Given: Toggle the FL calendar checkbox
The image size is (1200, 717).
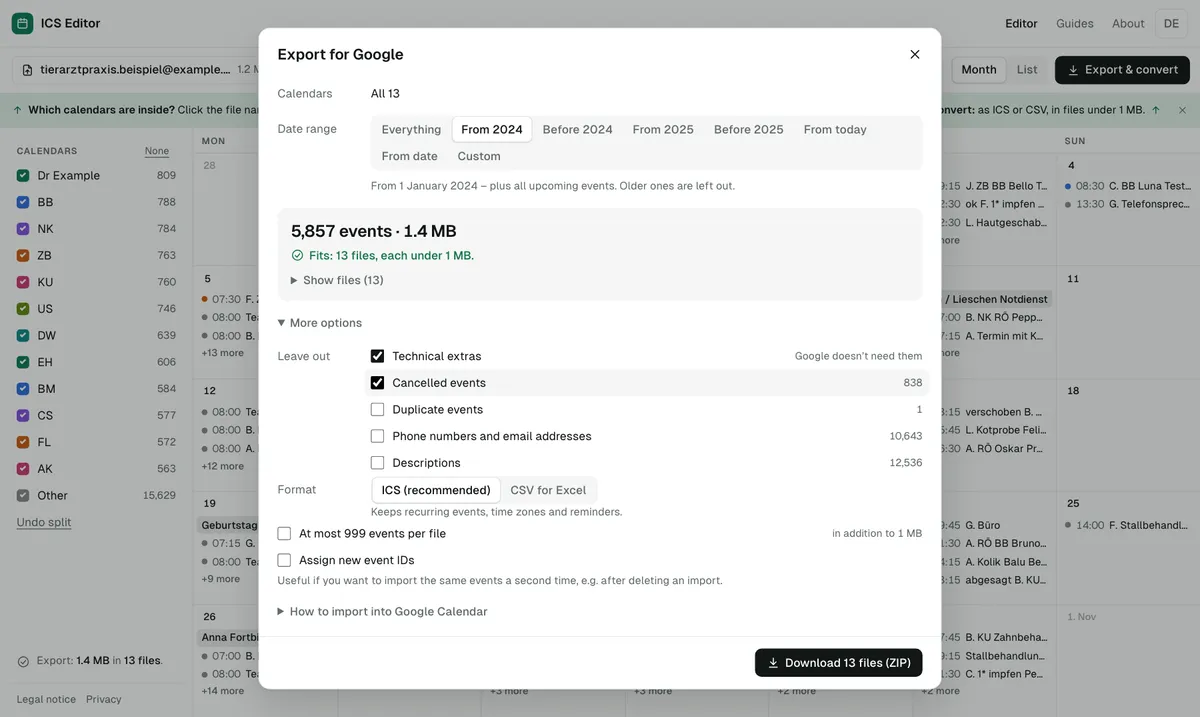Looking at the screenshot, I should (23, 442).
